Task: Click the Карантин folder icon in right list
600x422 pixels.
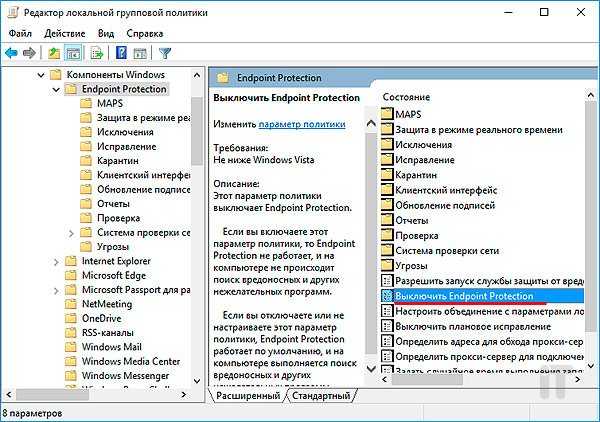Action: point(387,174)
